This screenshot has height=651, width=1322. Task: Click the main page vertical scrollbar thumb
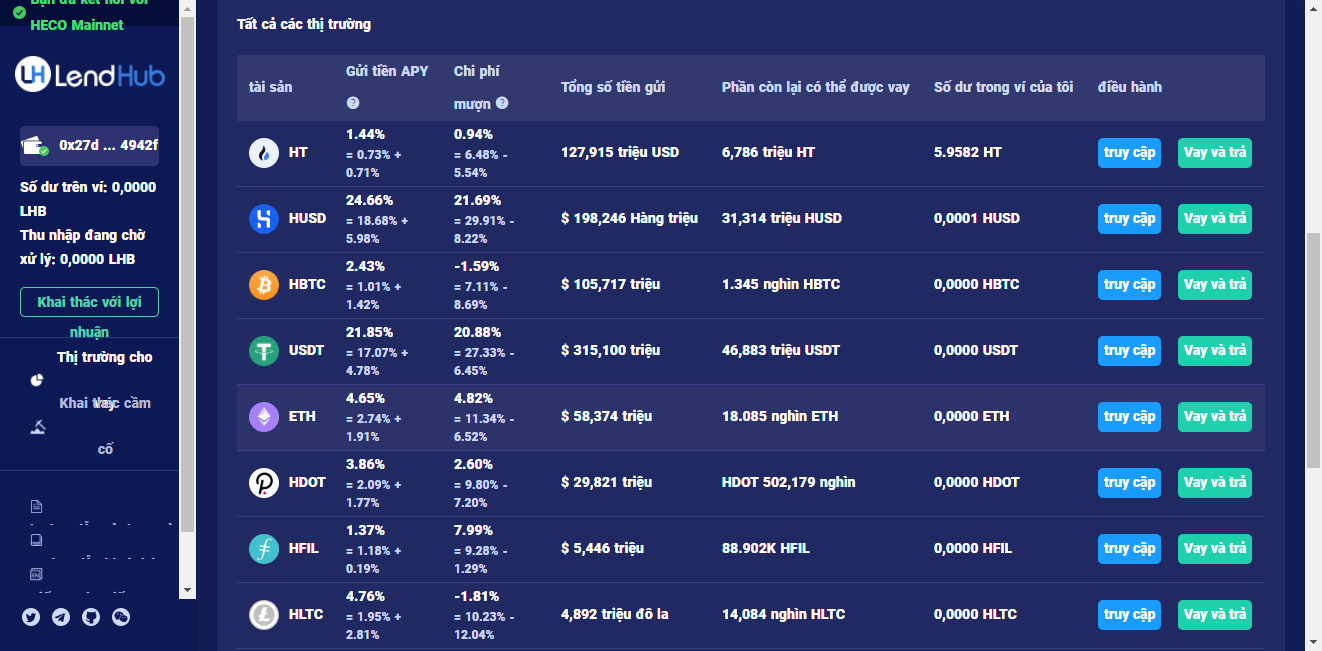coord(1313,350)
